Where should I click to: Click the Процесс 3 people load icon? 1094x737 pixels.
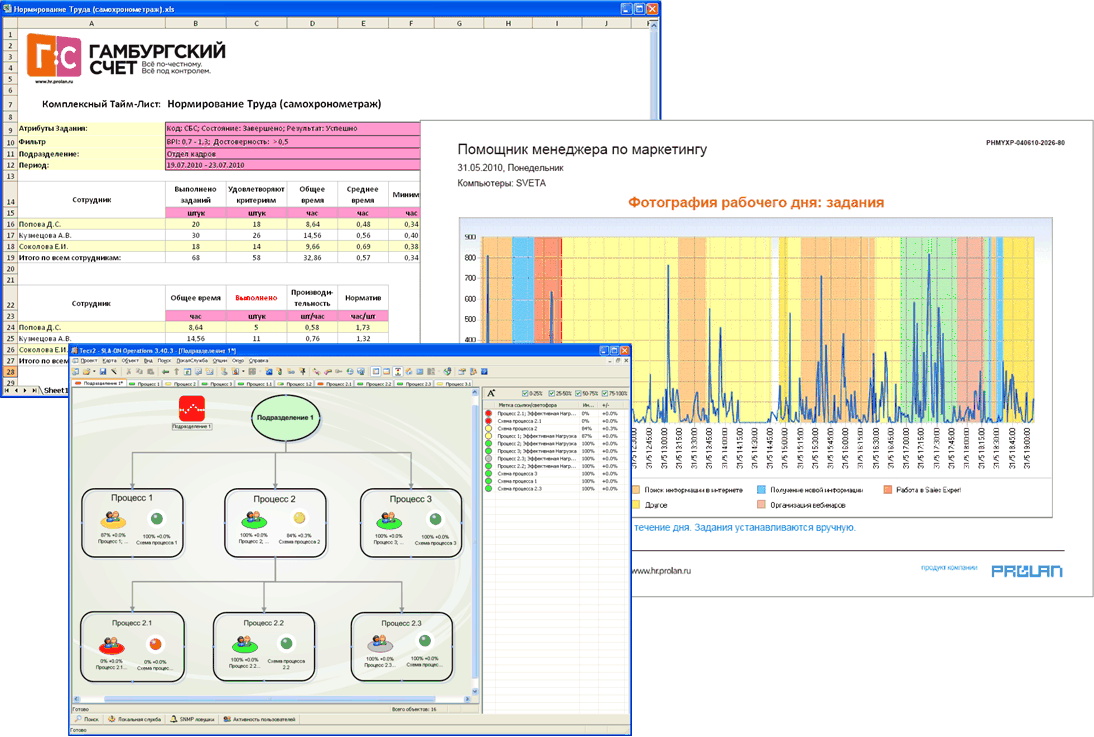[389, 520]
